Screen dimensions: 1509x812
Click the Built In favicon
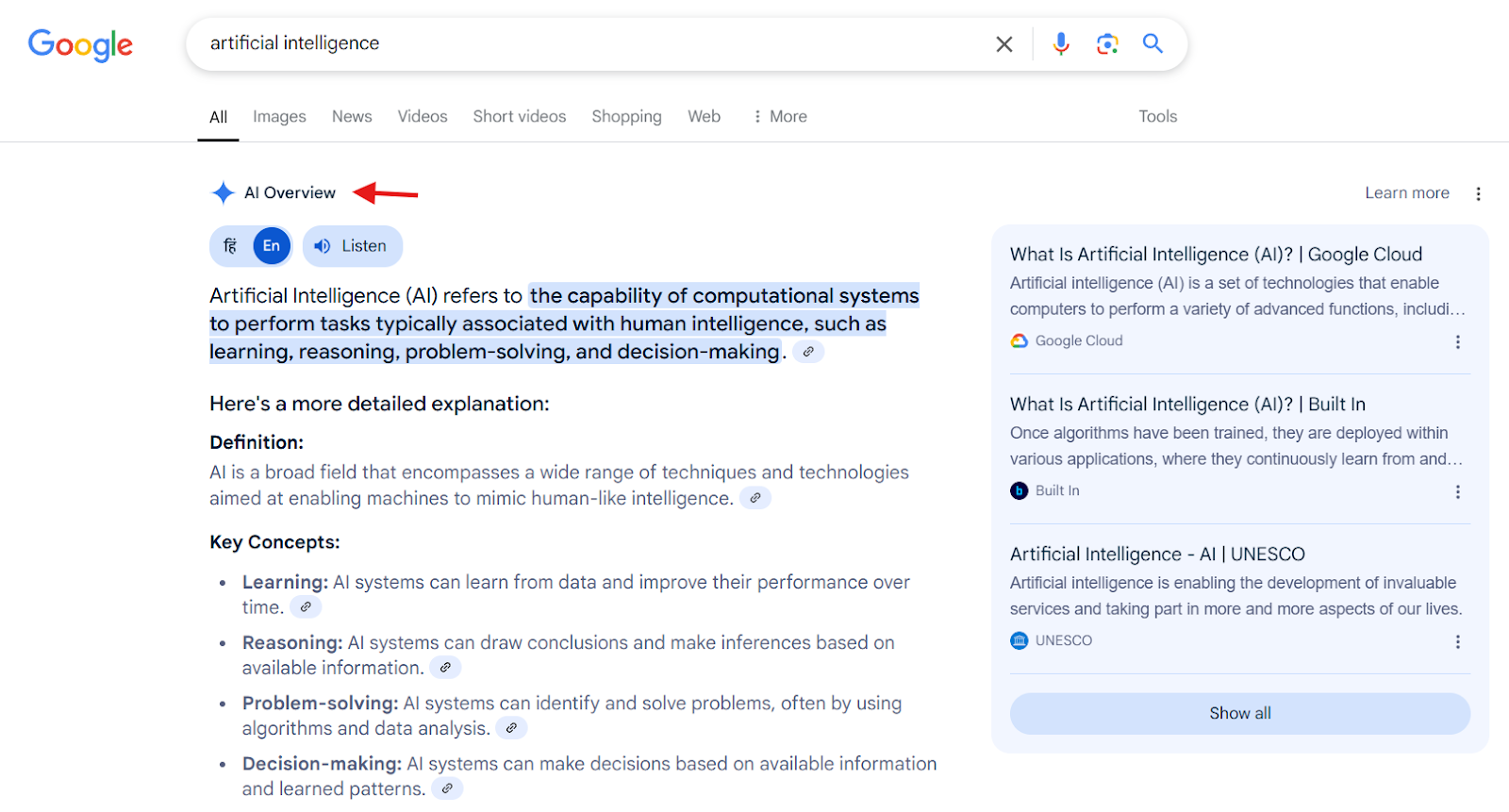coord(1020,491)
